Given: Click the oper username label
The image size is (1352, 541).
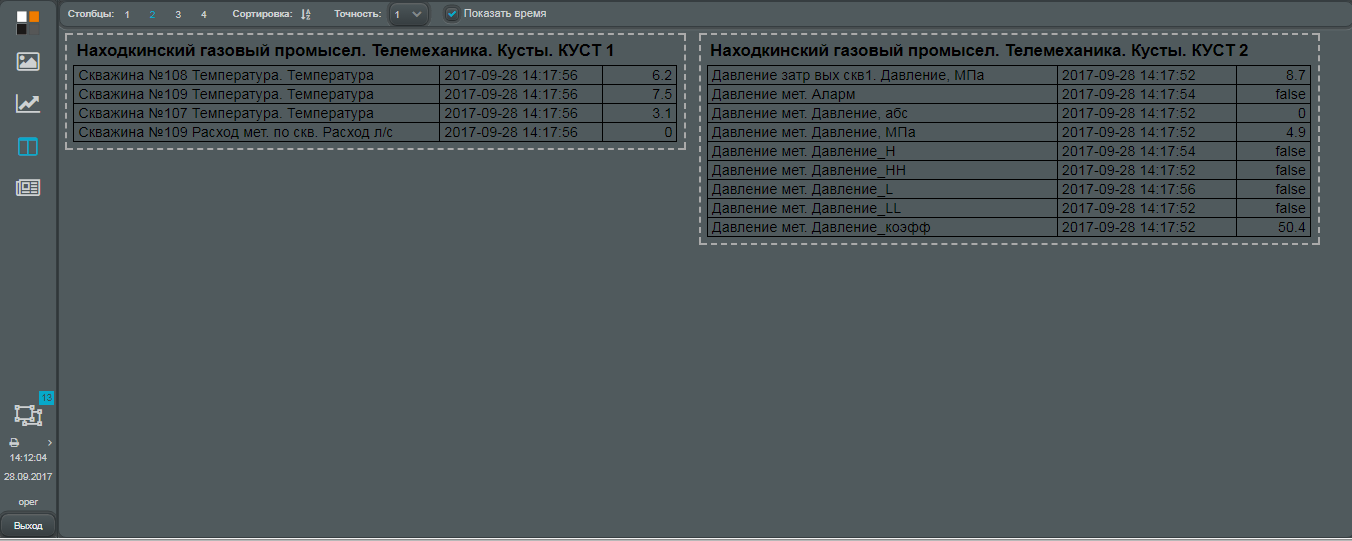Looking at the screenshot, I should [28, 502].
